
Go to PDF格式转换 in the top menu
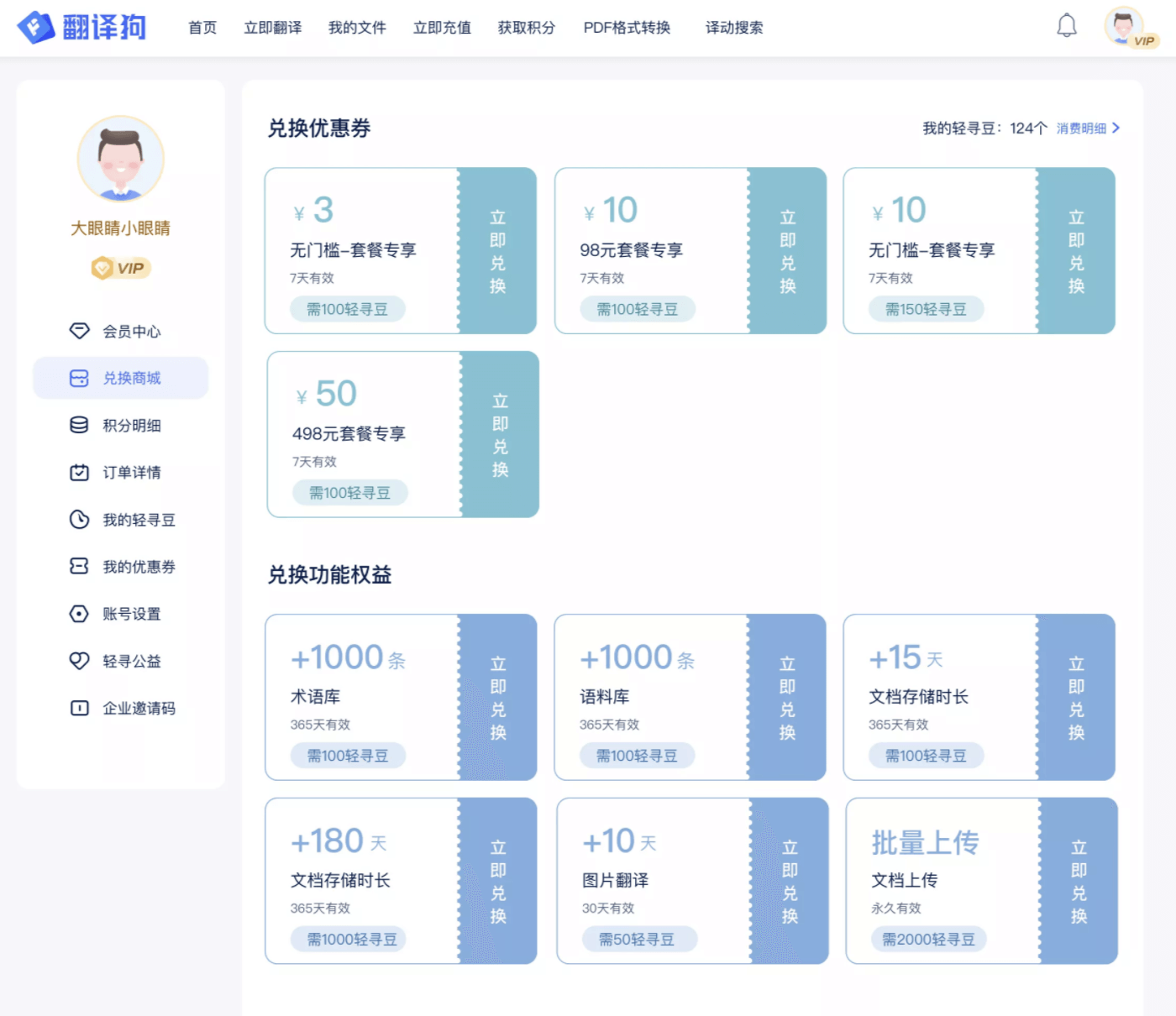pyautogui.click(x=627, y=28)
